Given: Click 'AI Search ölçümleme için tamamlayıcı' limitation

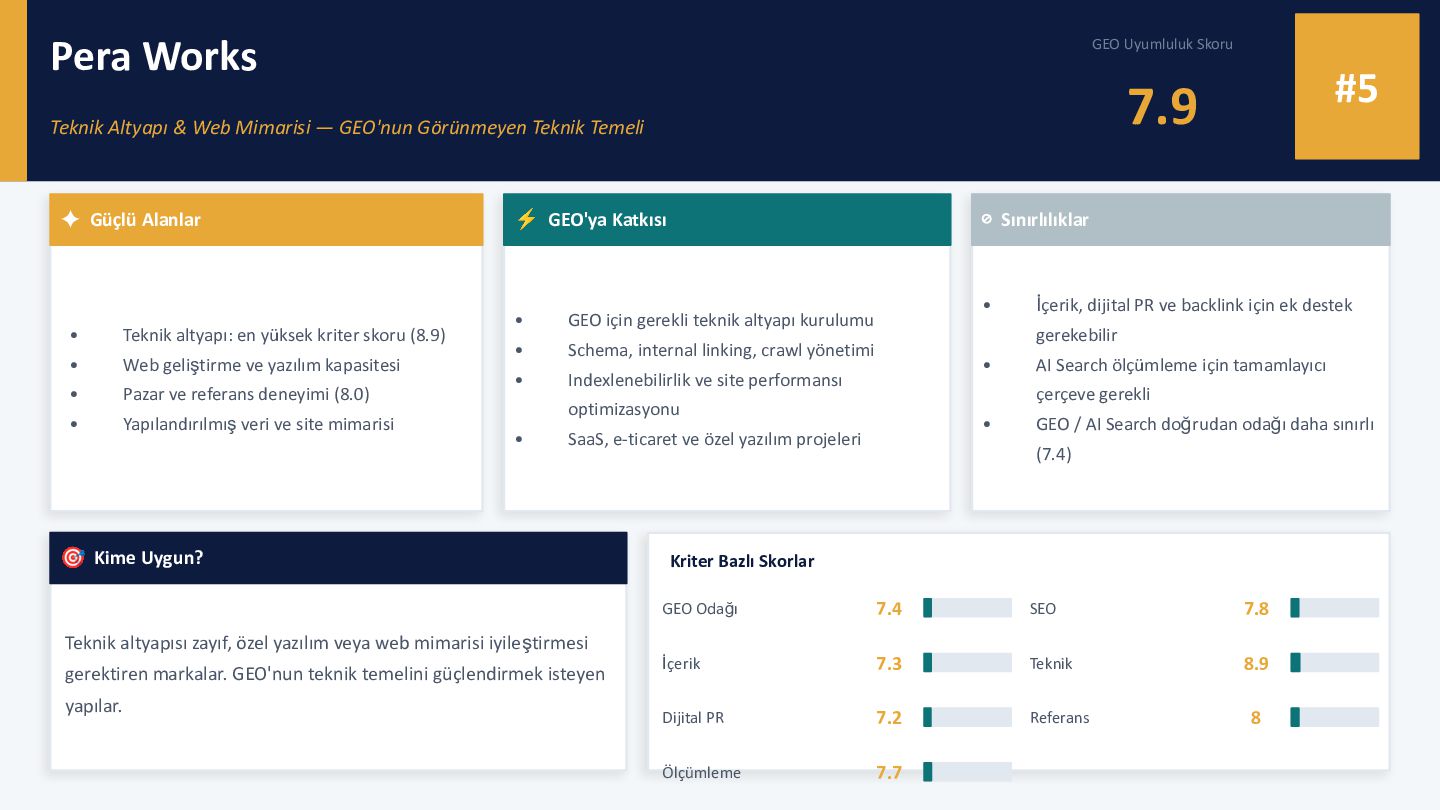Looking at the screenshot, I should tap(1181, 379).
